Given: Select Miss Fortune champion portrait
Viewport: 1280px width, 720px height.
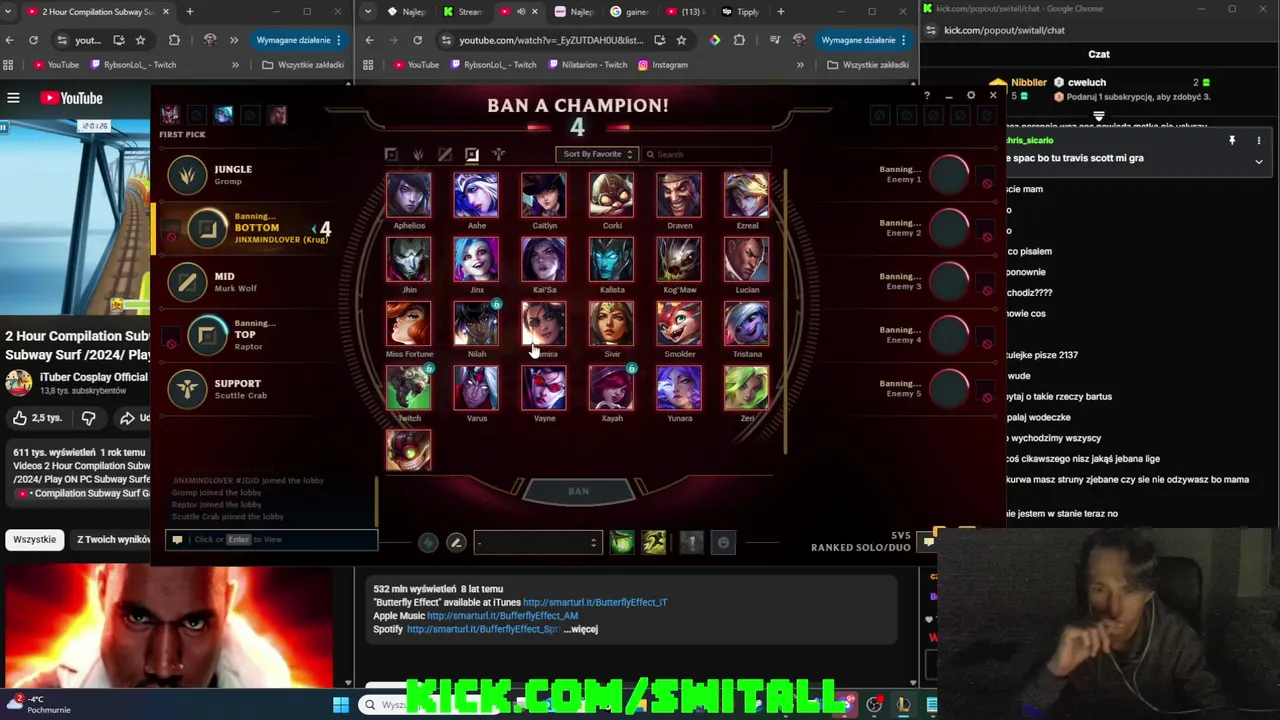Looking at the screenshot, I should 409,323.
